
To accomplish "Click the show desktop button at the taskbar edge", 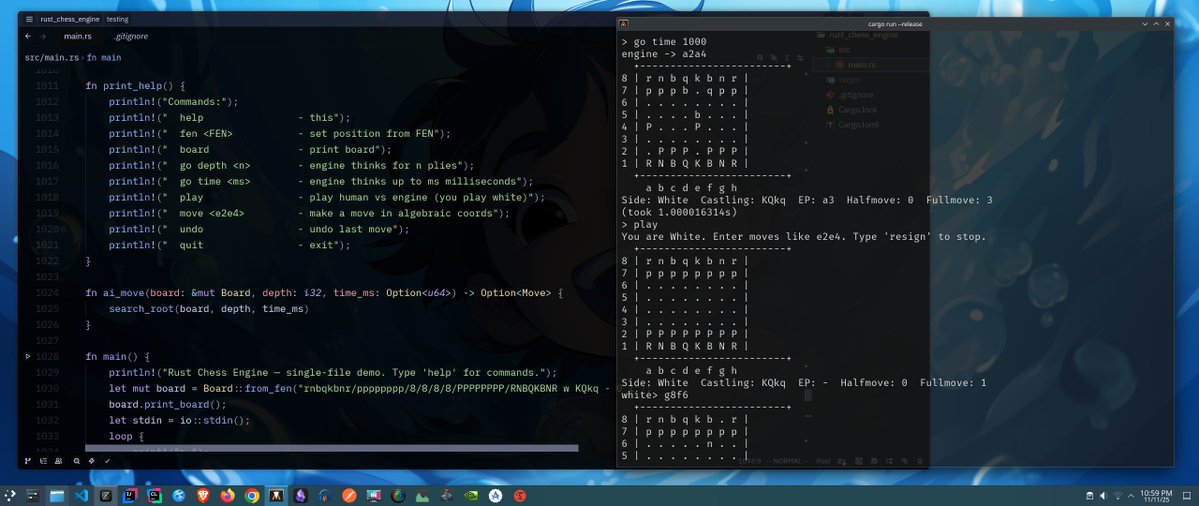I will (x=1187, y=496).
